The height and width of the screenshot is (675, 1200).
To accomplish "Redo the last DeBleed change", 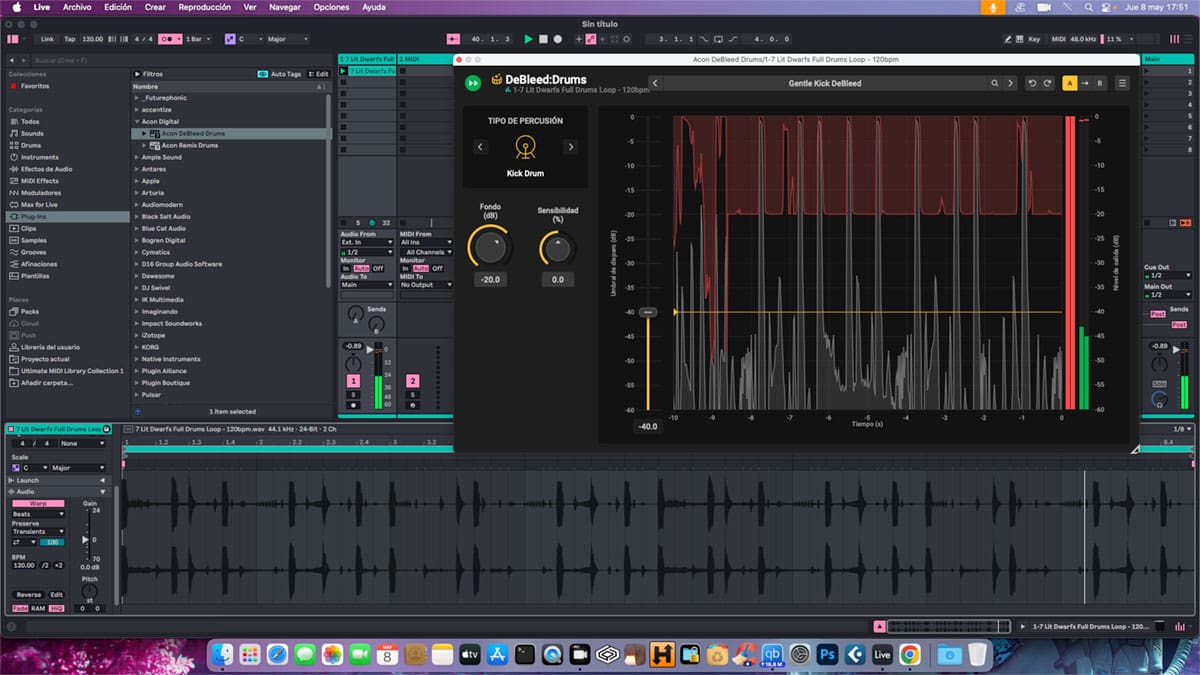I will tap(1047, 83).
